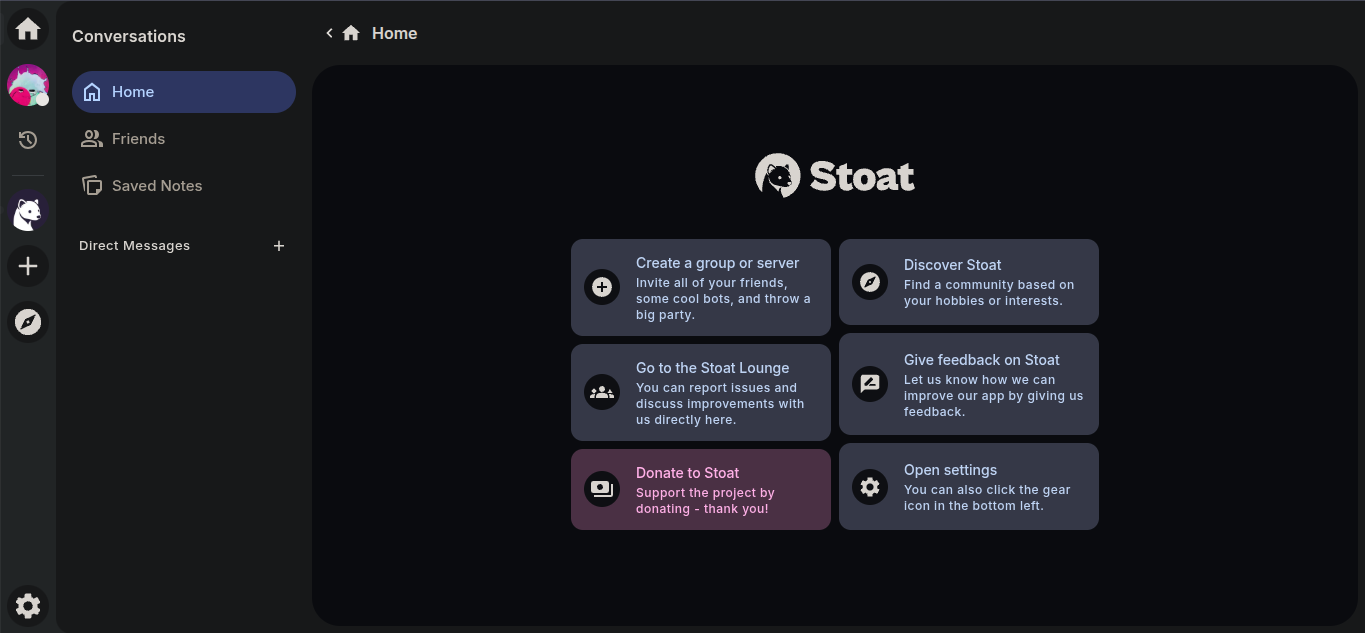Click the Discover Stoat card
The height and width of the screenshot is (633, 1365).
click(968, 282)
